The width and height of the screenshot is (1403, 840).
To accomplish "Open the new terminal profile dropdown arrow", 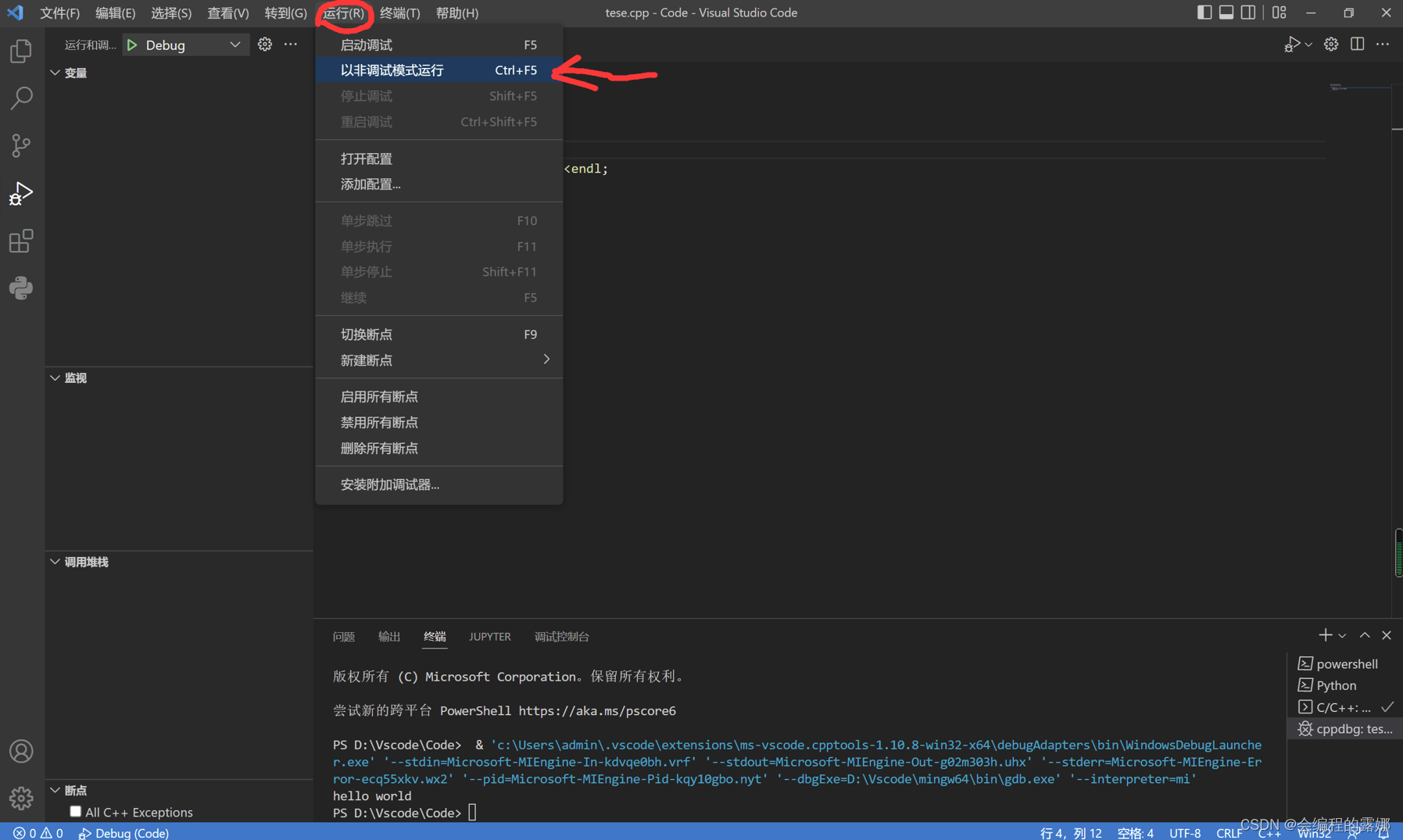I will click(x=1342, y=636).
